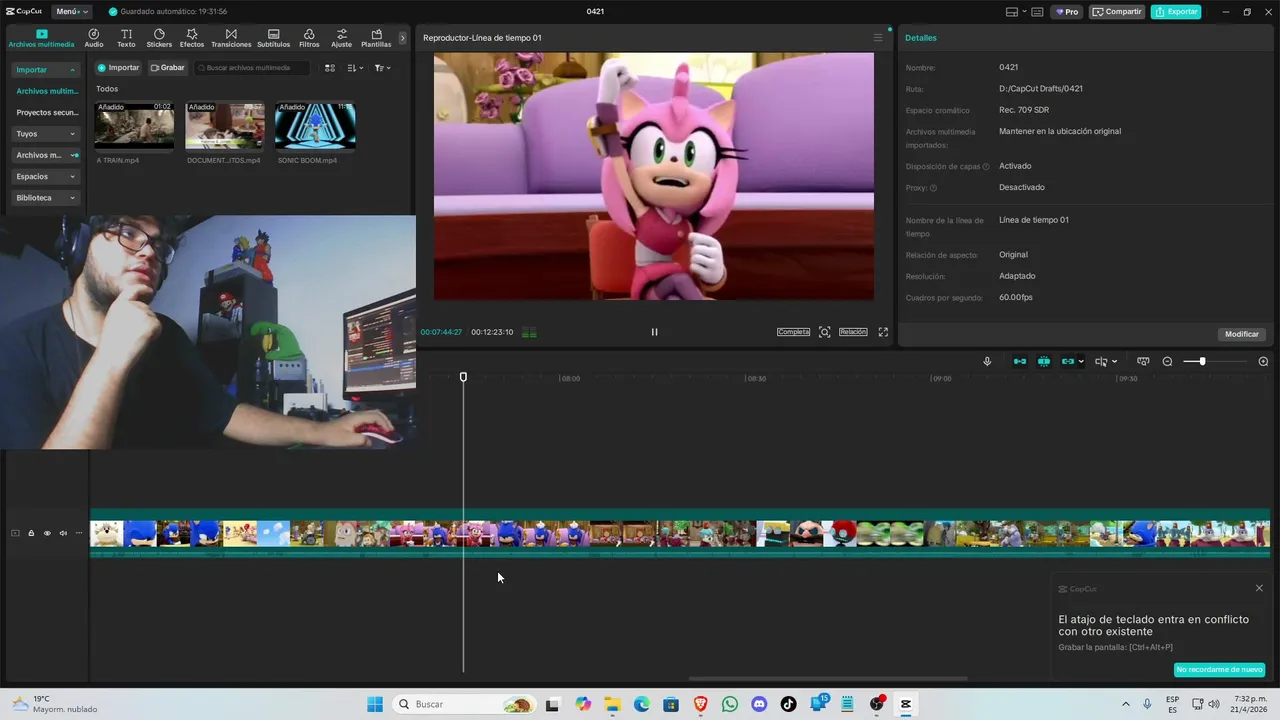Image resolution: width=1280 pixels, height=720 pixels.
Task: Open WhatsApp from the Windows taskbar
Action: (x=729, y=704)
